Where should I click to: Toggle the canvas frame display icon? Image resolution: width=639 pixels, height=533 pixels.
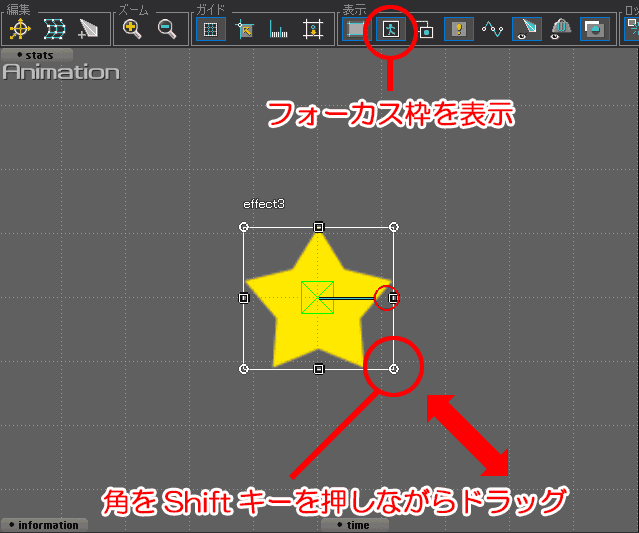tap(356, 29)
